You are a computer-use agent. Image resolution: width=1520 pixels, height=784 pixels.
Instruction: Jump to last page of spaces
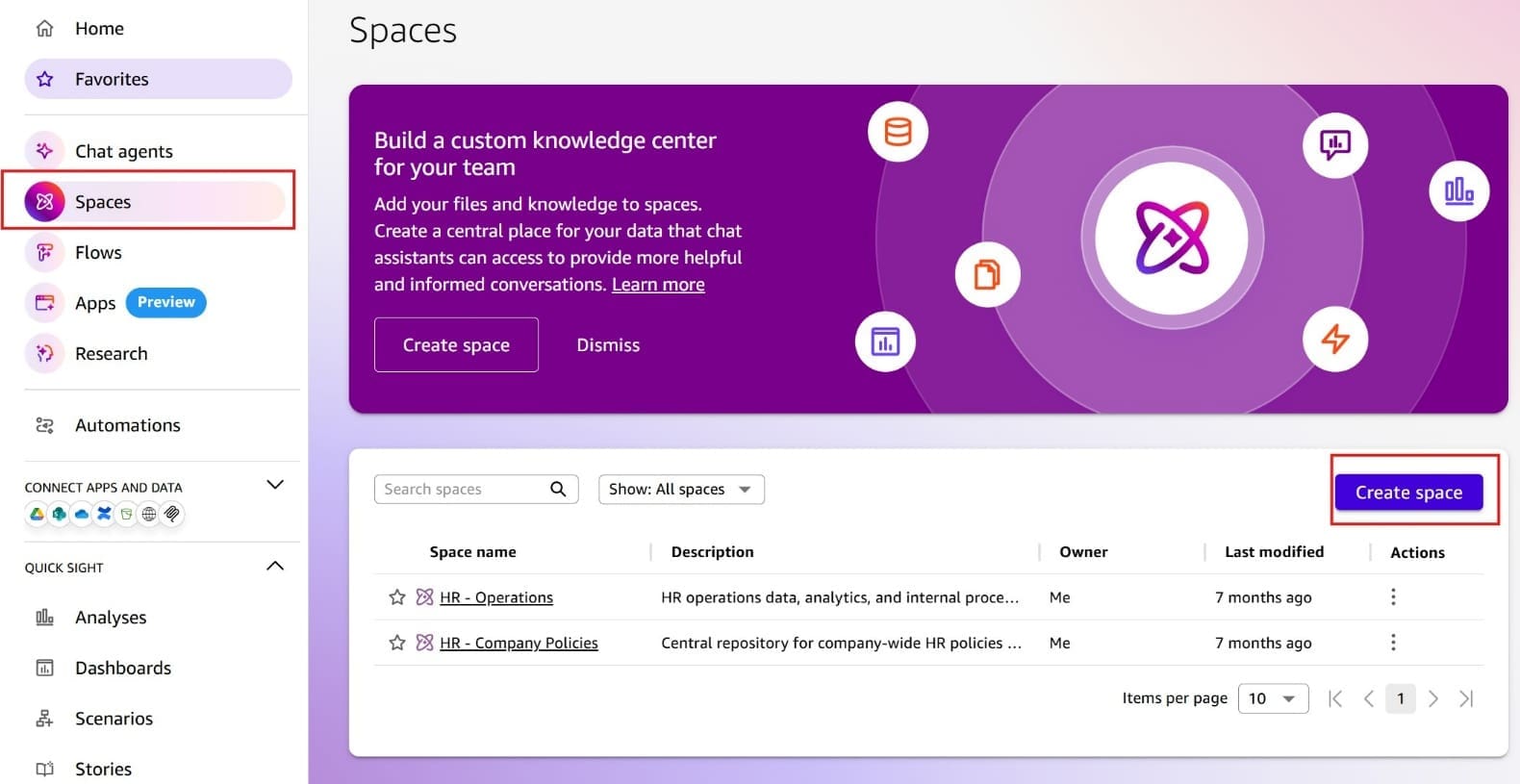tap(1466, 698)
